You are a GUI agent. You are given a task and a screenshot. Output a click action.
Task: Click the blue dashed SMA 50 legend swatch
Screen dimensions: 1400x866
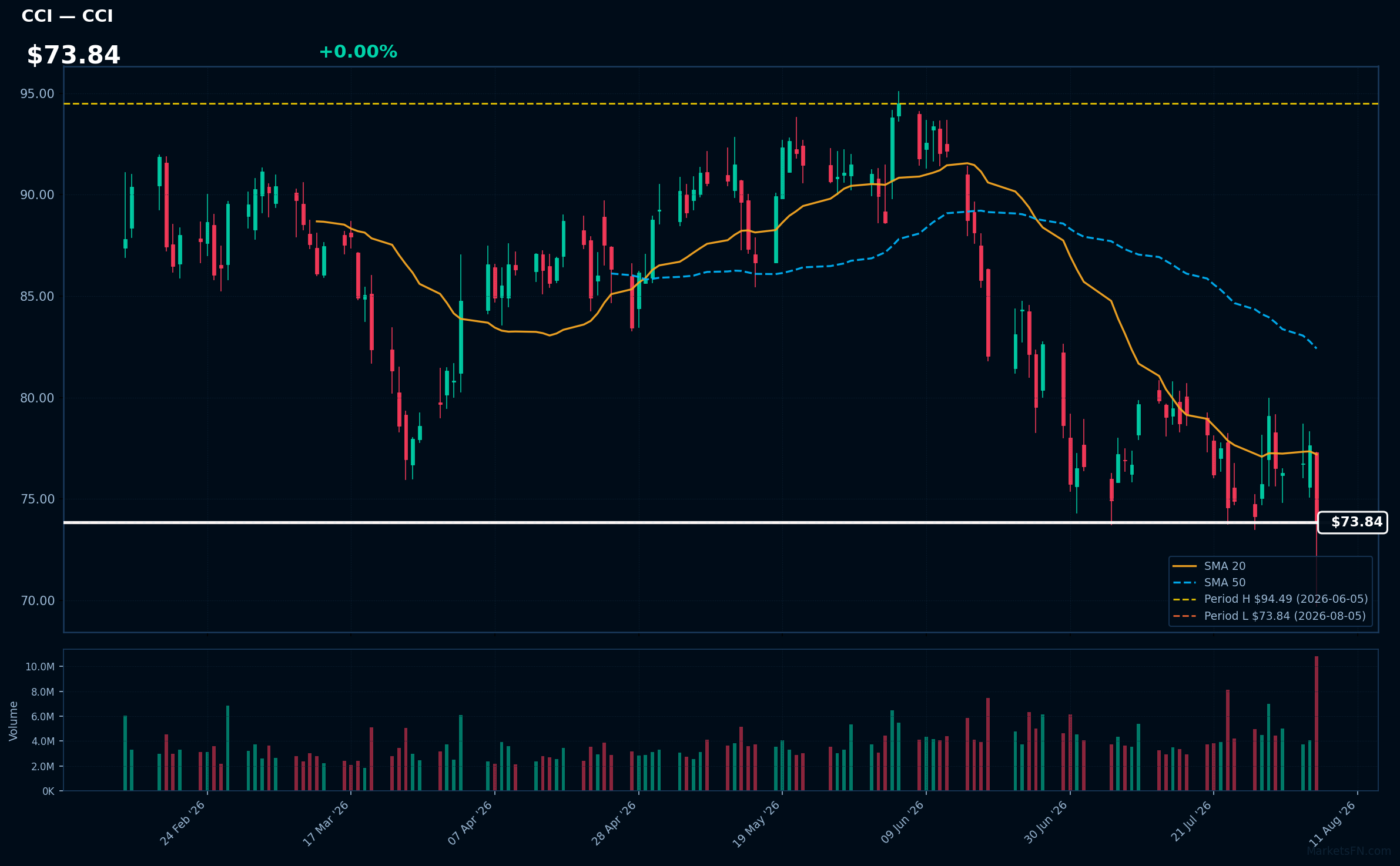(x=1184, y=583)
